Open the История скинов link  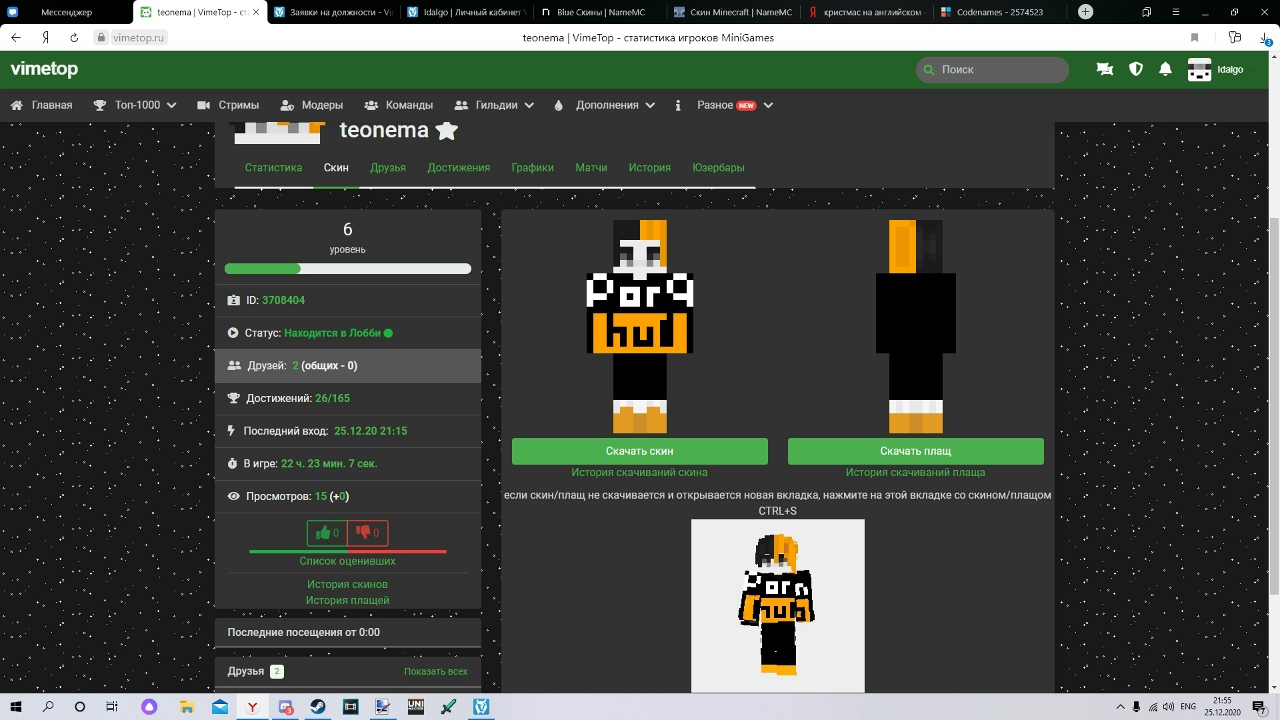click(x=347, y=584)
